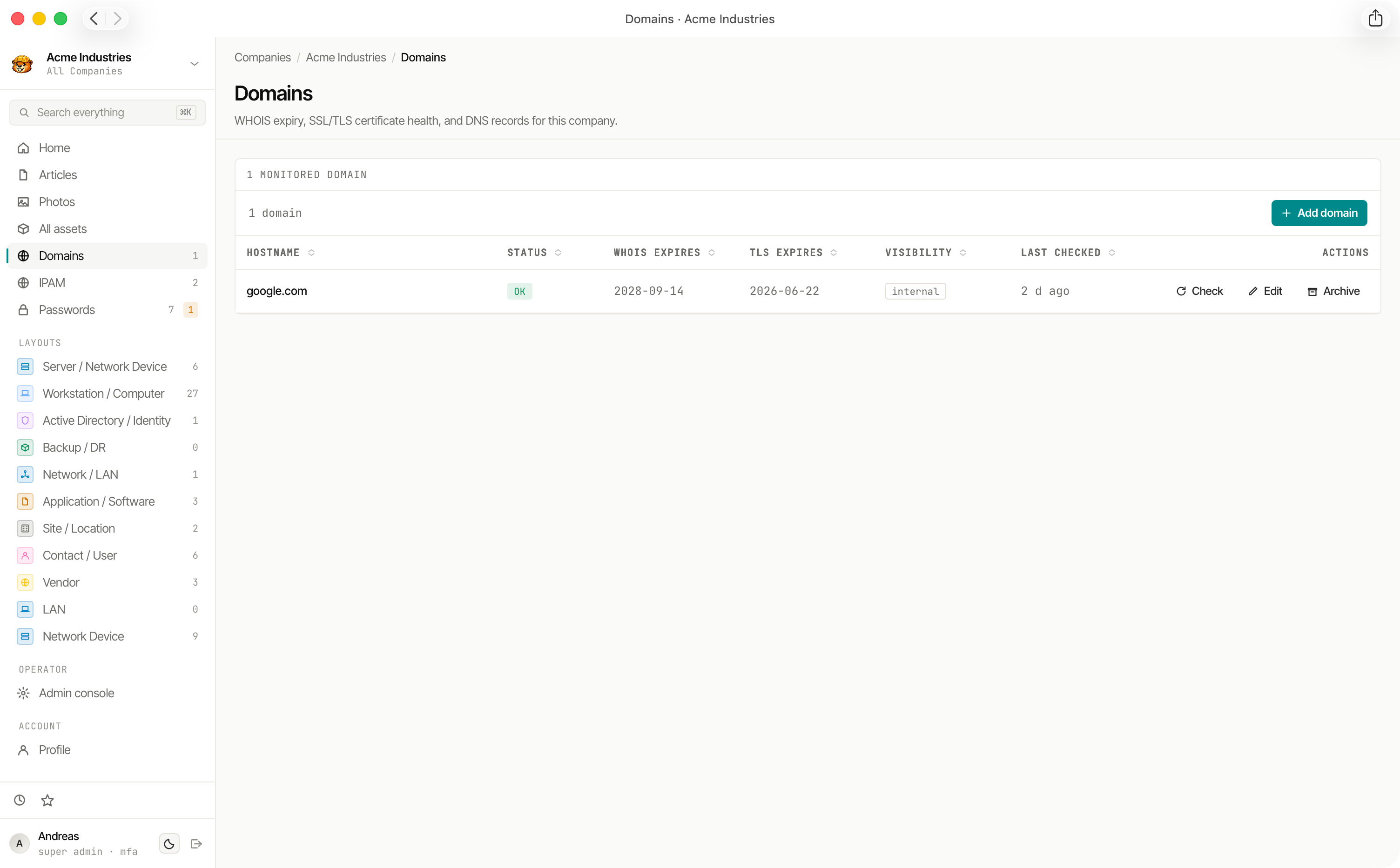Click the Andreas user avatar
The image size is (1400, 868).
tap(20, 844)
